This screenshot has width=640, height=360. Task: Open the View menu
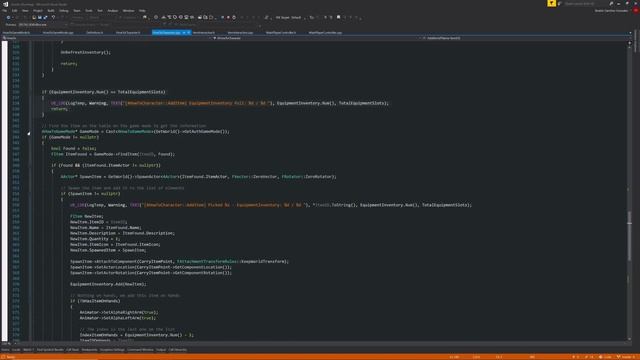[25, 11]
